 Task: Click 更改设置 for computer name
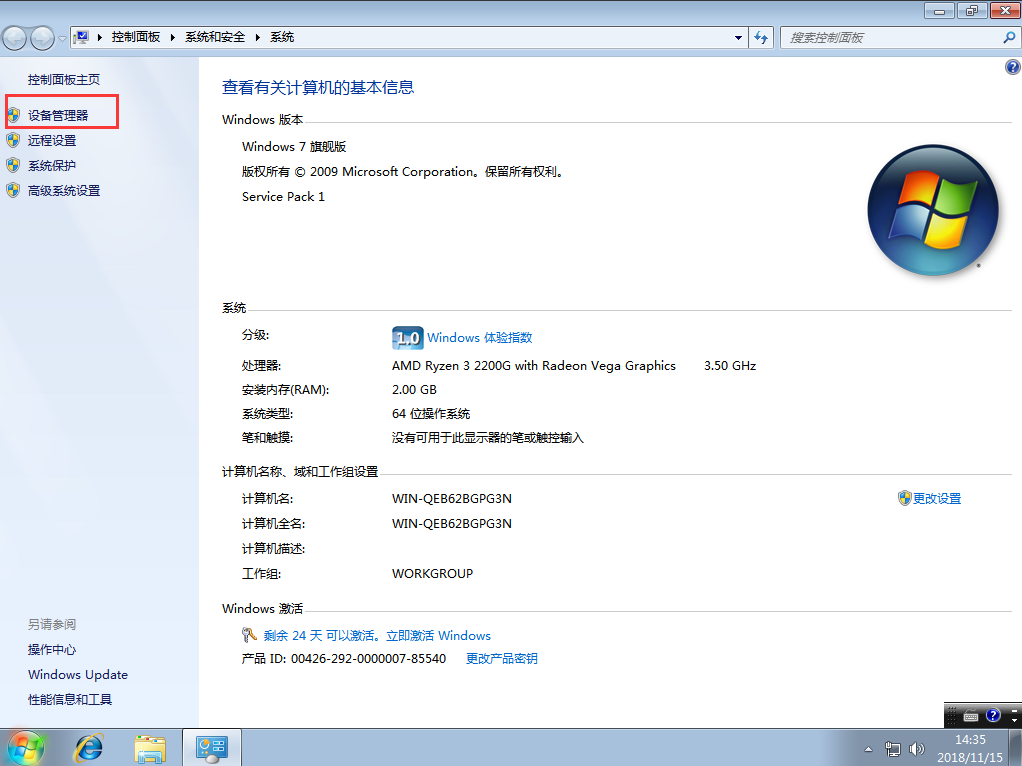coord(937,499)
